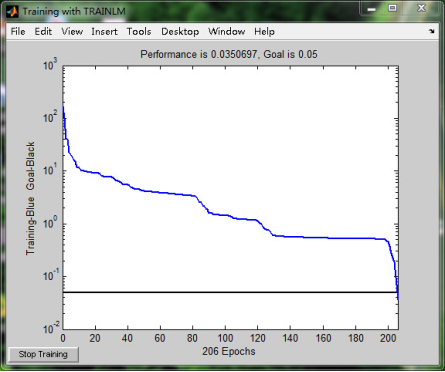Minimize the Training with TRAINLM window
The image size is (445, 372).
pos(371,9)
